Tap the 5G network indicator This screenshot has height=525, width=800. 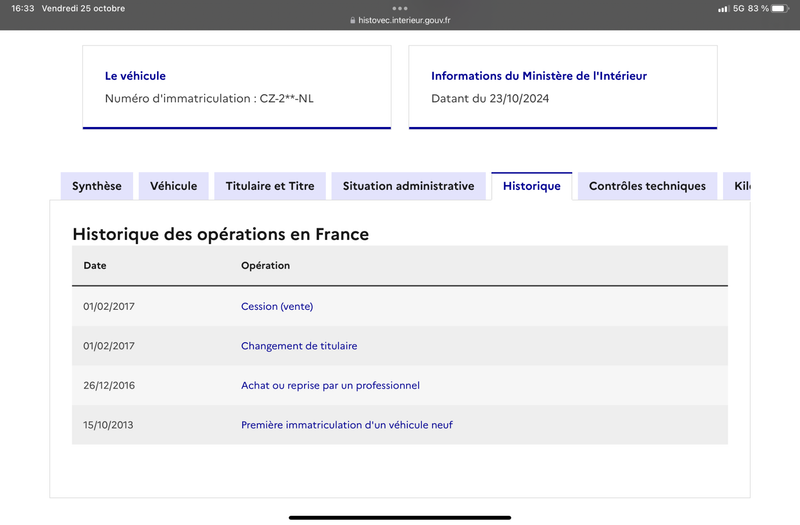point(738,8)
